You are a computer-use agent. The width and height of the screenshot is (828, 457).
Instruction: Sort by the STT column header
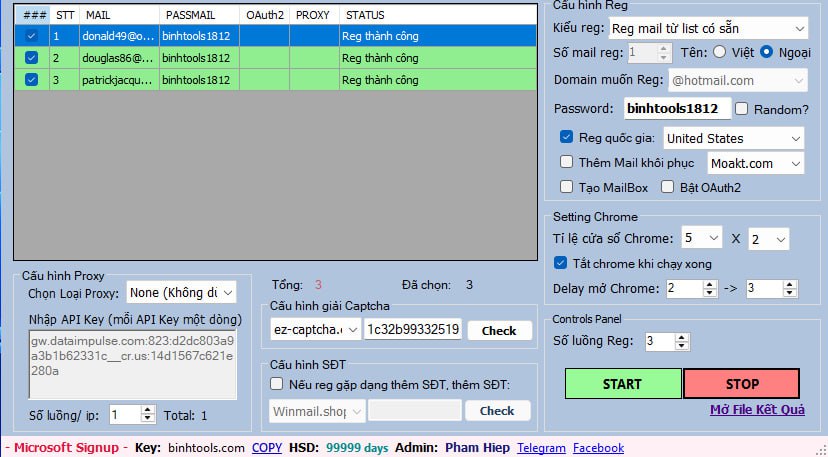[x=64, y=15]
